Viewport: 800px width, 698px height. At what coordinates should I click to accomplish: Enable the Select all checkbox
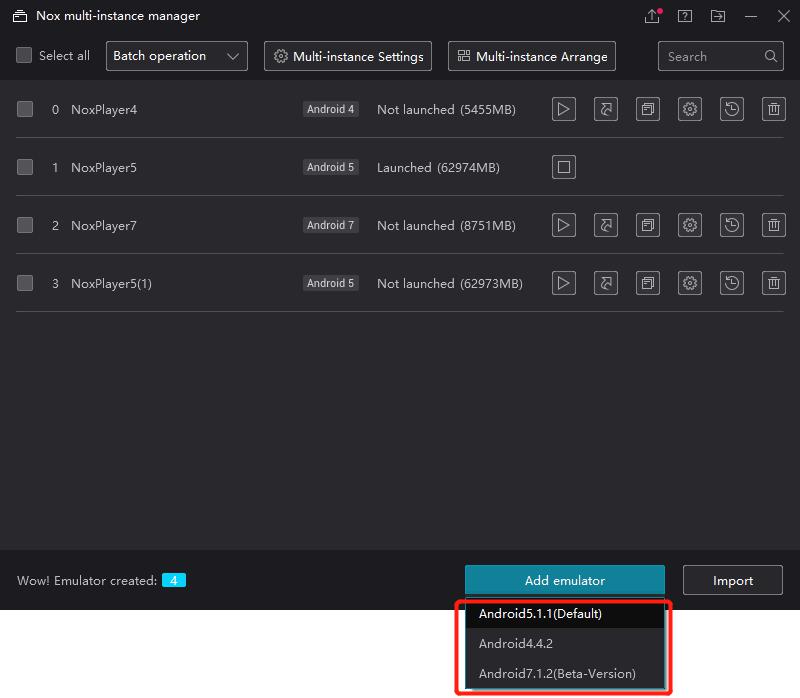click(x=24, y=56)
